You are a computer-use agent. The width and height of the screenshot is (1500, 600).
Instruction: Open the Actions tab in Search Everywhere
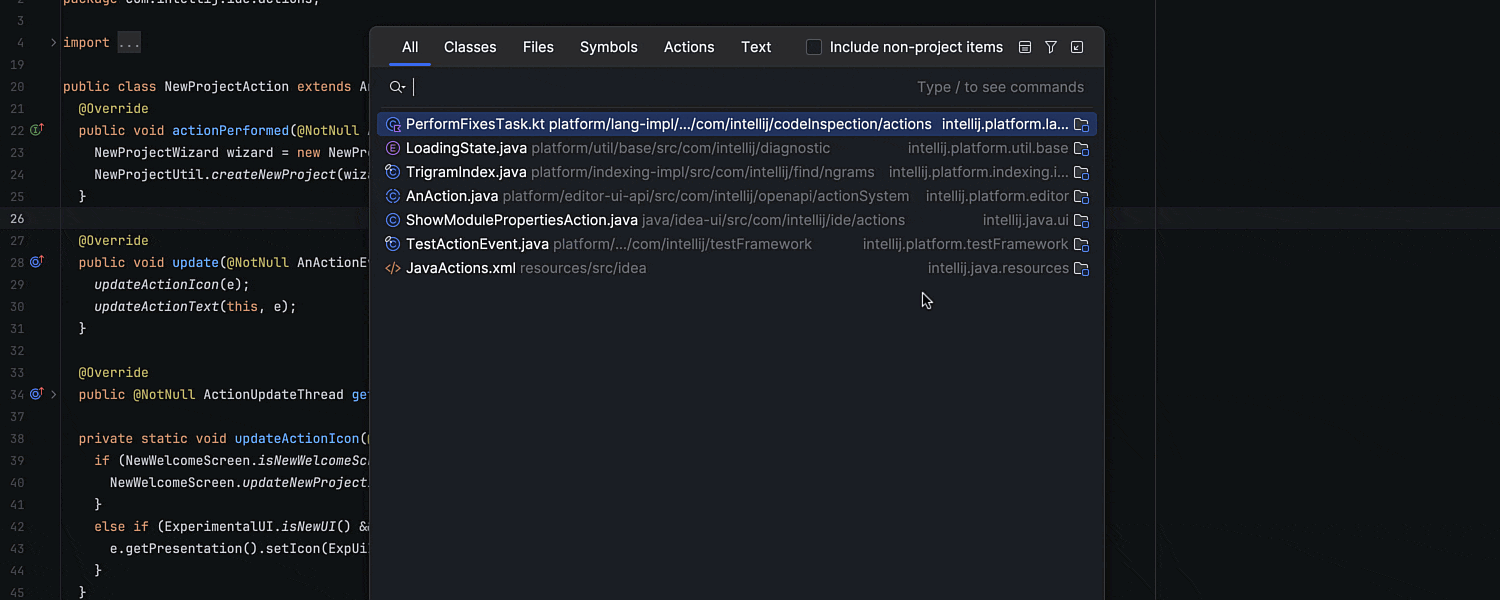pyautogui.click(x=688, y=46)
